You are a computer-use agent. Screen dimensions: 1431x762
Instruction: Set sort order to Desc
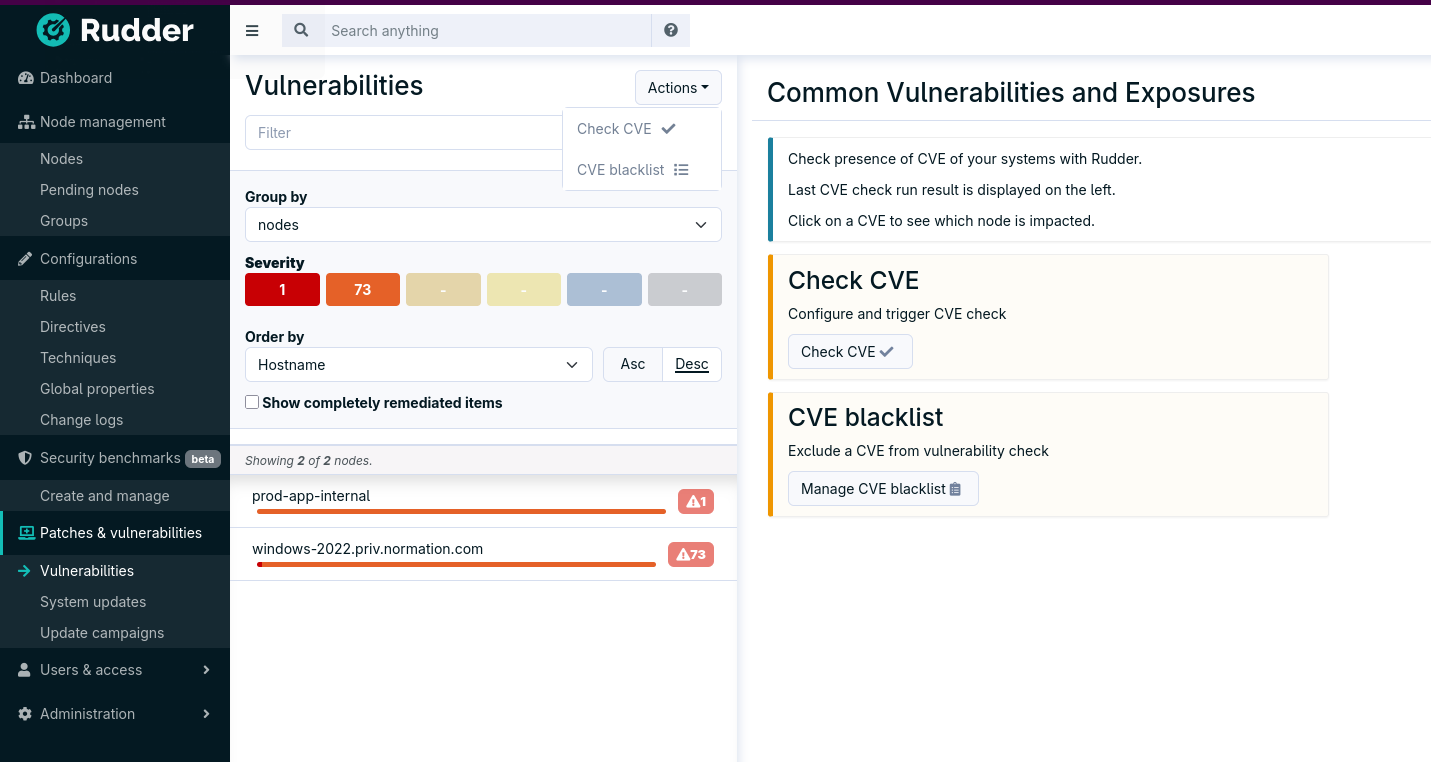click(692, 364)
